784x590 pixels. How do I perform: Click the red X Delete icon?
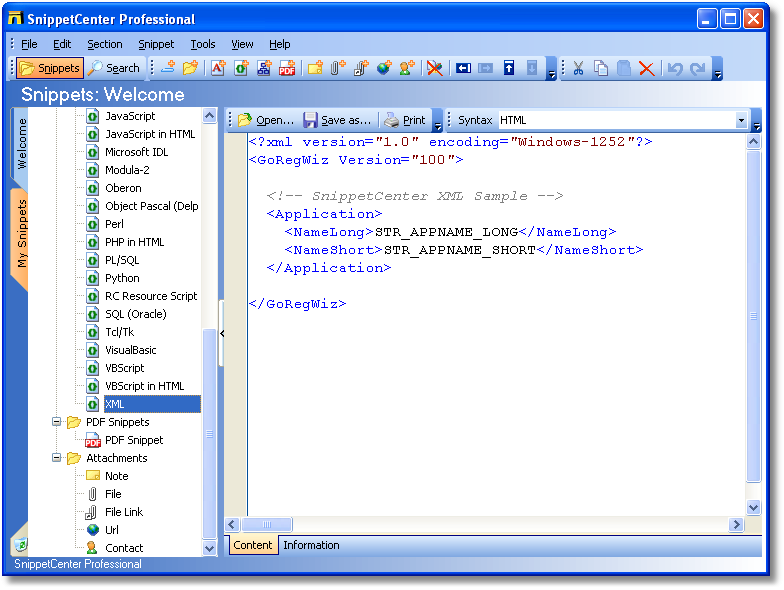click(x=646, y=68)
